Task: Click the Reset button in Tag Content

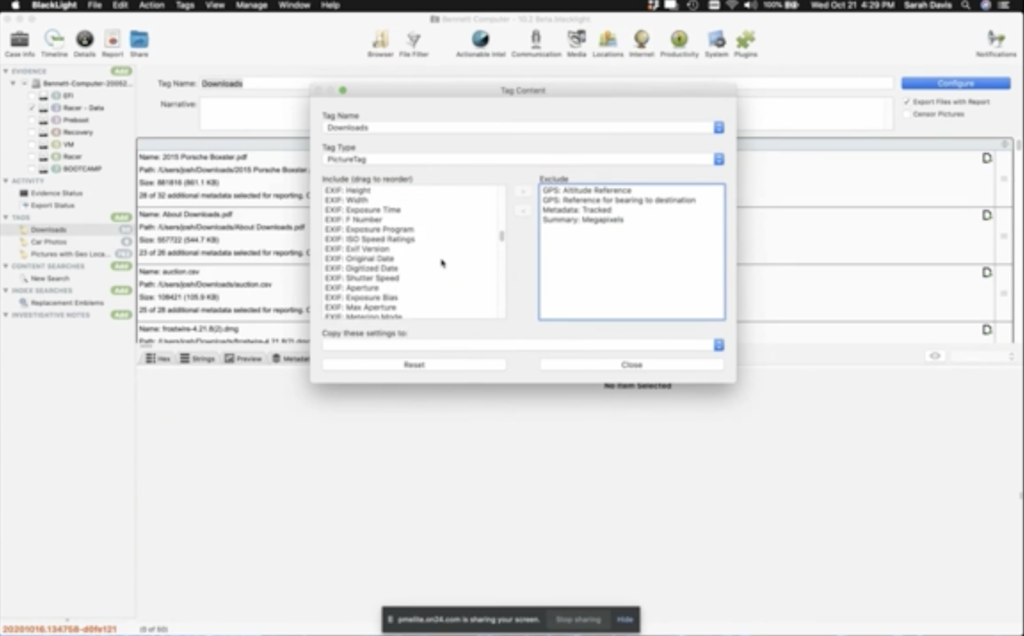Action: (414, 364)
